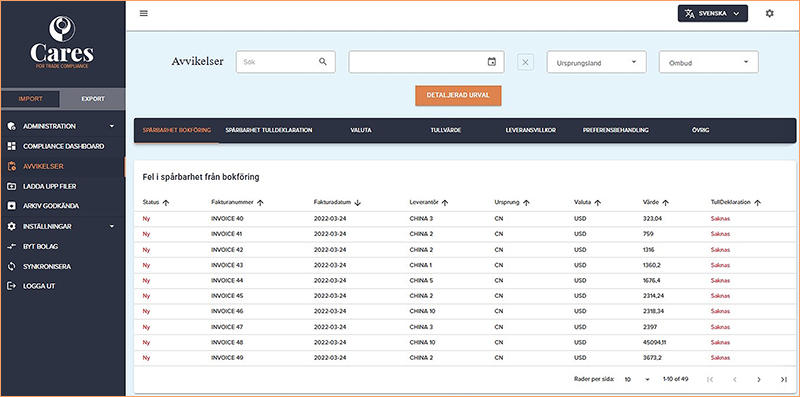The image size is (800, 397).
Task: Click INVOICE 44 row cell
Action: point(227,280)
